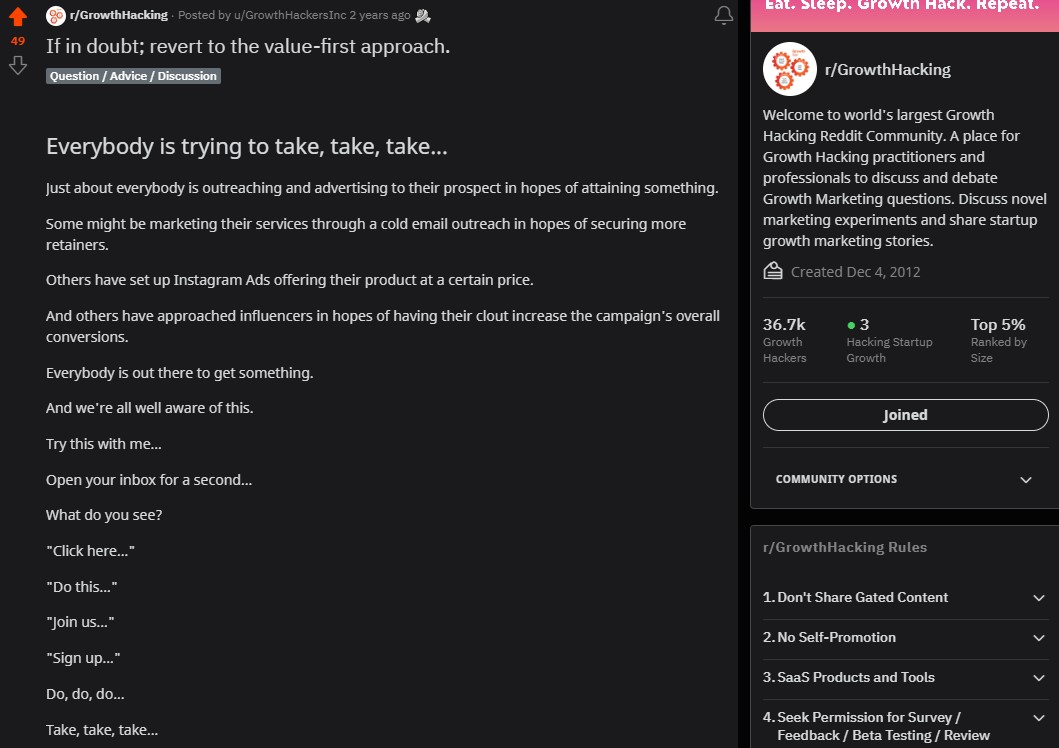Click the post title text

(x=247, y=47)
